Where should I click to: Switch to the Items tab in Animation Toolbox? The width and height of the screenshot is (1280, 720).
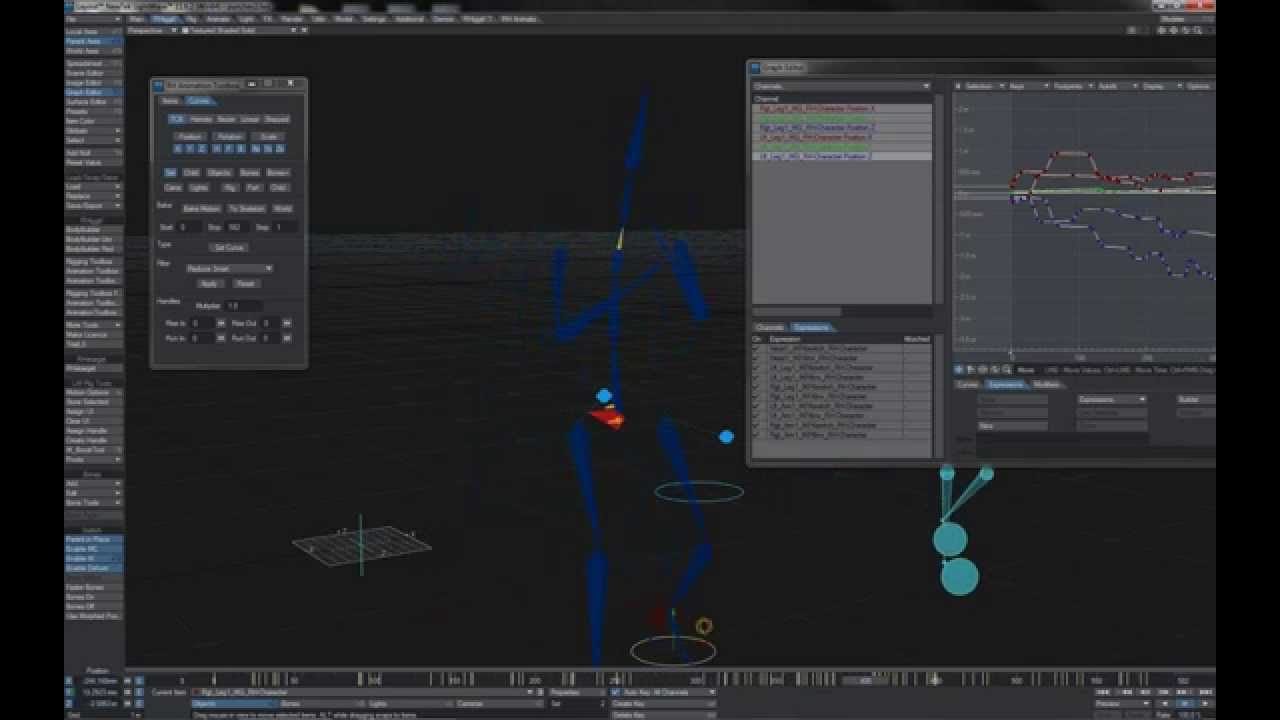170,101
